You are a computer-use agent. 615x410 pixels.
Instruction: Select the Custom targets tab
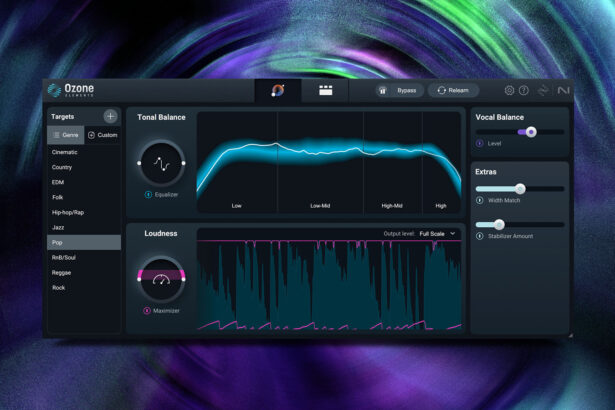[102, 135]
